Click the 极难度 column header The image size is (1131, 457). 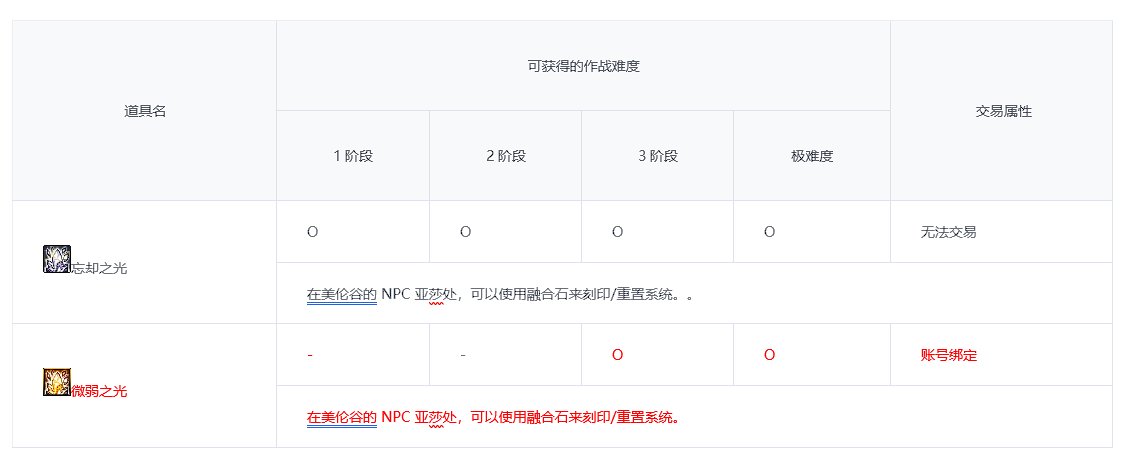[x=812, y=156]
